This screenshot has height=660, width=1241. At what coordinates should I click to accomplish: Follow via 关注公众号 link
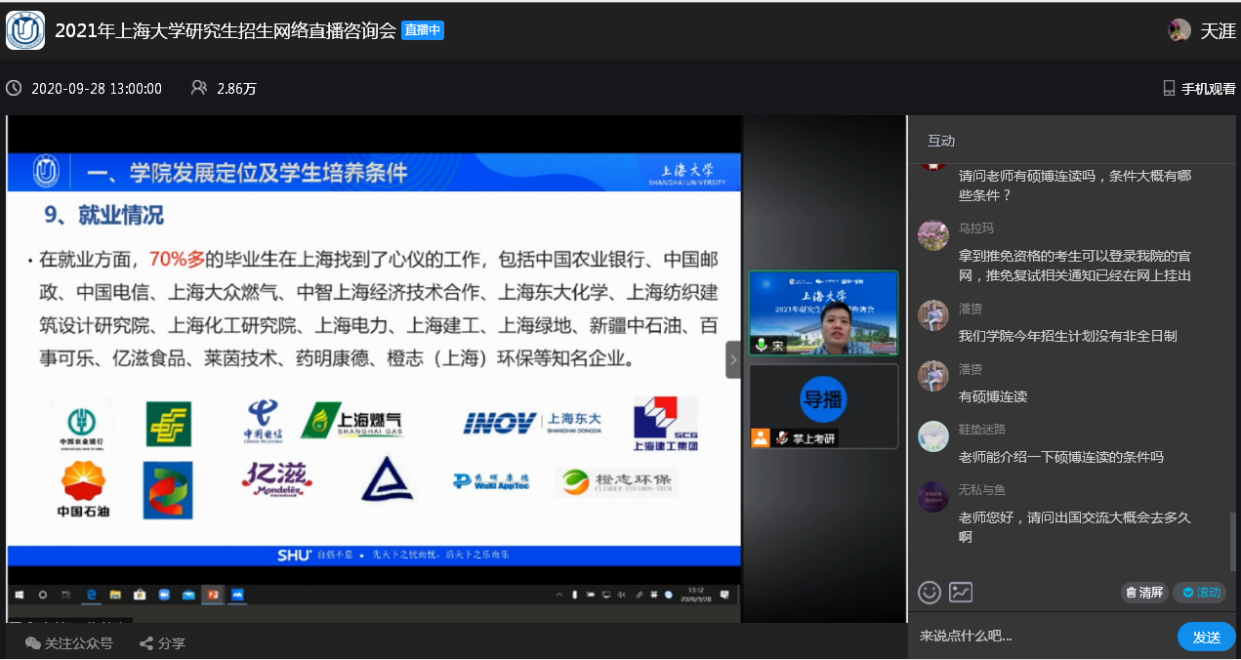pyautogui.click(x=69, y=643)
